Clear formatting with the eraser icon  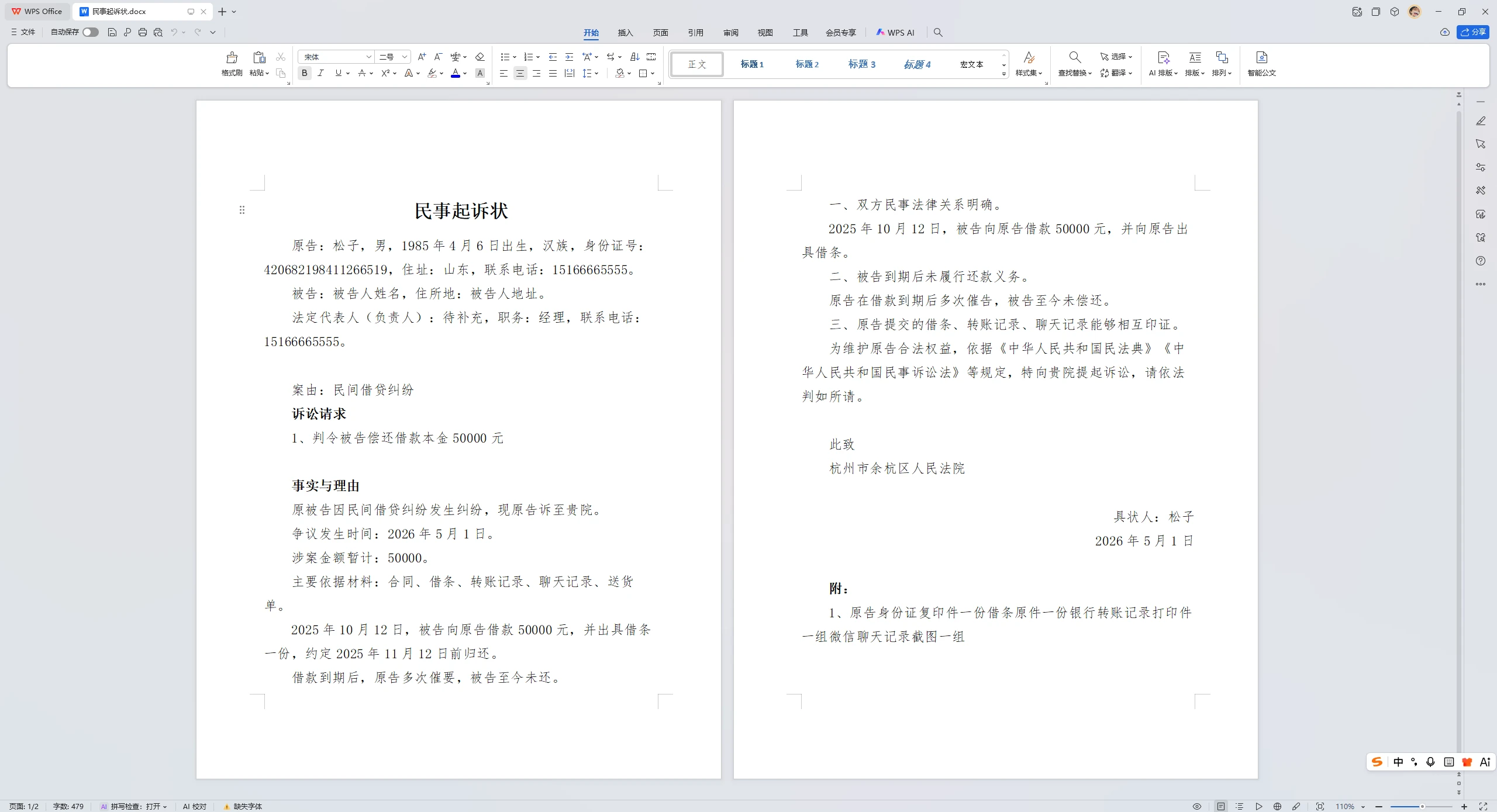tap(480, 57)
